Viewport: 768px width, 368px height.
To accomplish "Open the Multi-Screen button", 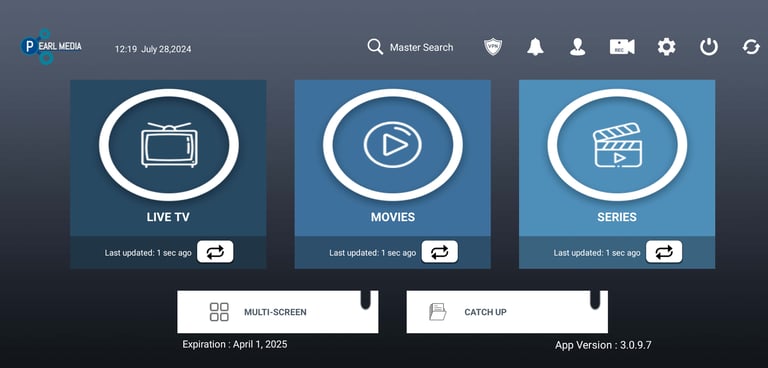I will click(277, 312).
